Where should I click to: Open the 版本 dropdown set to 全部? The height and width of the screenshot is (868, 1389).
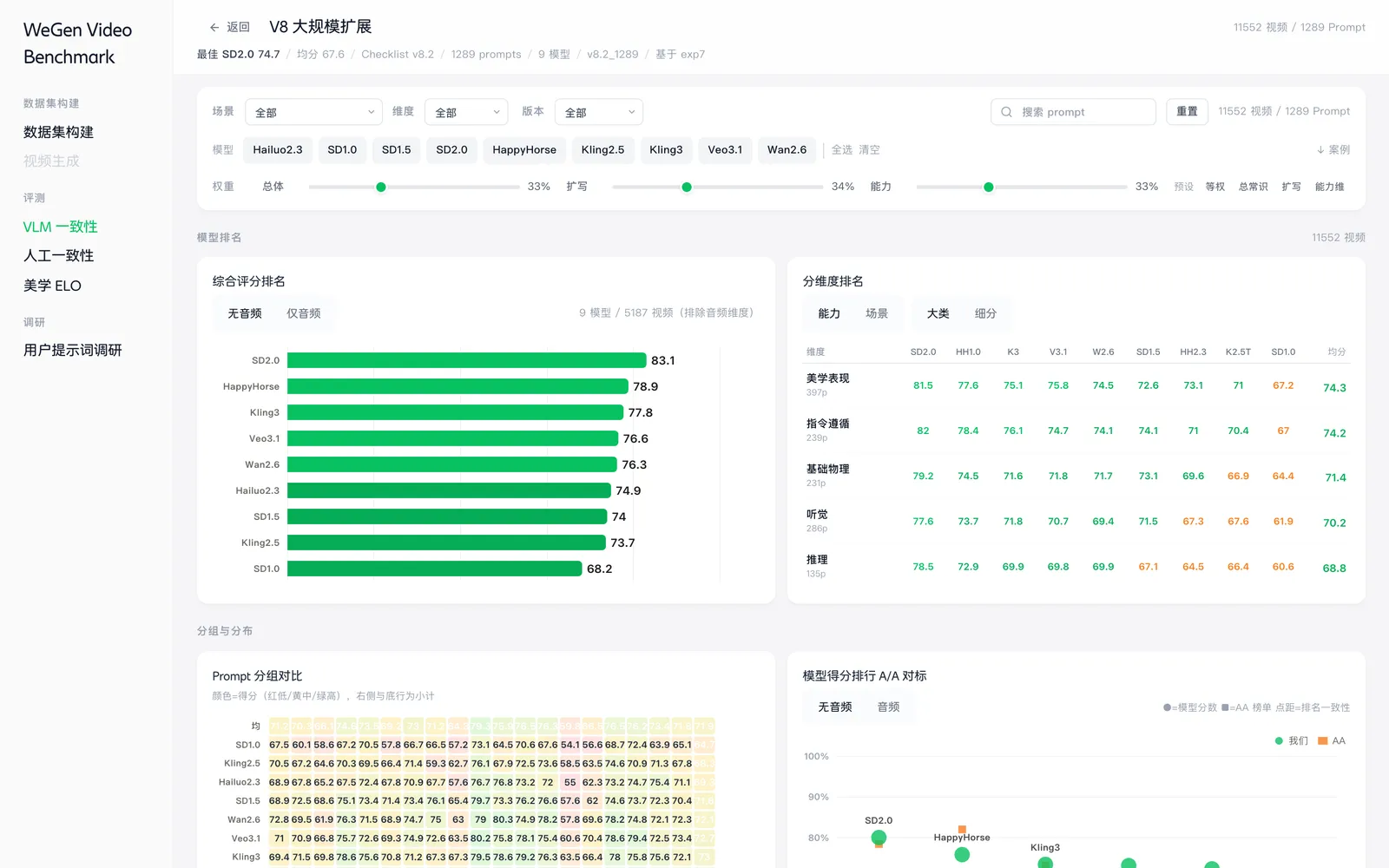click(x=599, y=112)
